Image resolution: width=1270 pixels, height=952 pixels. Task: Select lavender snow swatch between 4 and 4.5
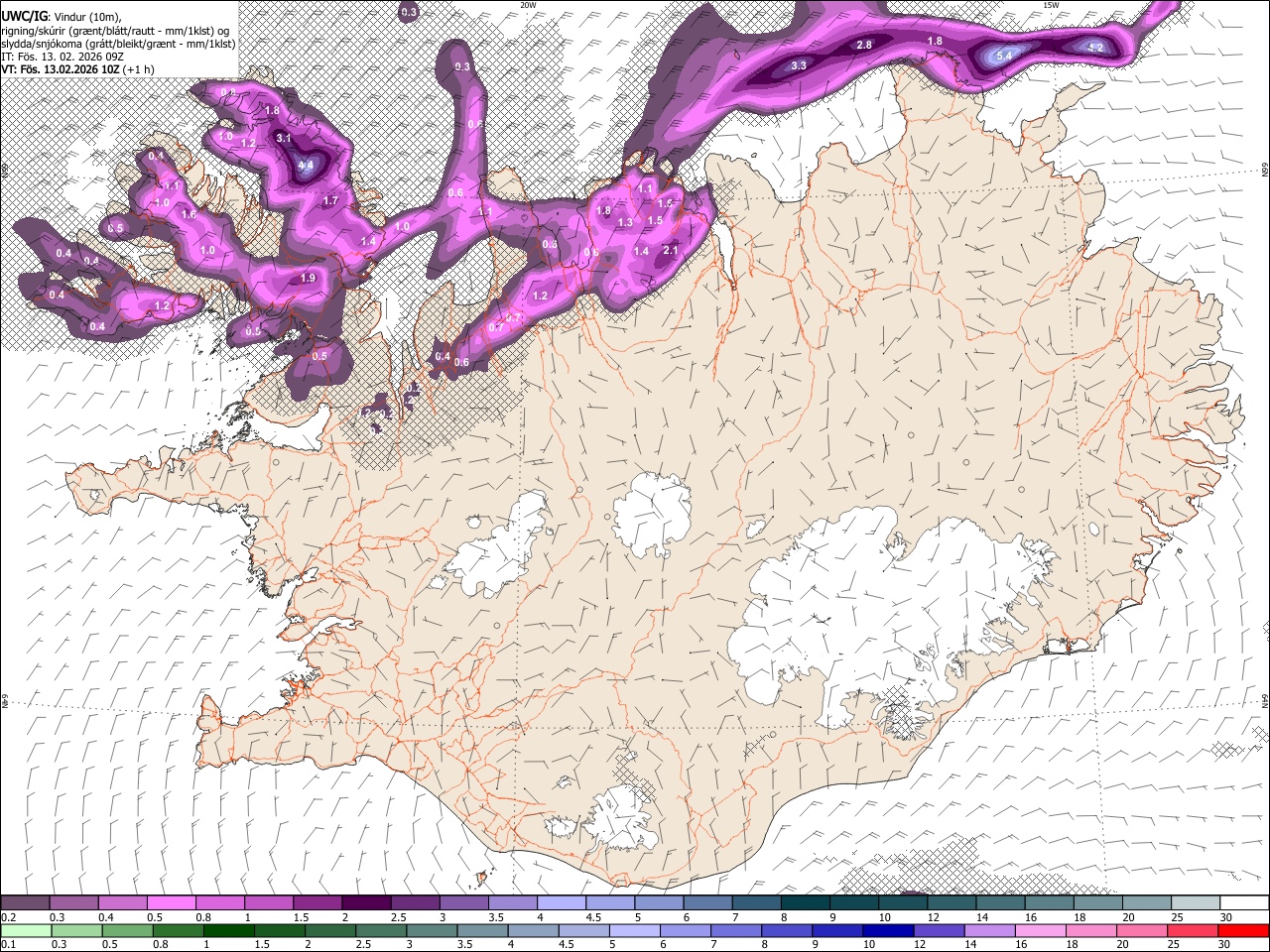pos(562,903)
